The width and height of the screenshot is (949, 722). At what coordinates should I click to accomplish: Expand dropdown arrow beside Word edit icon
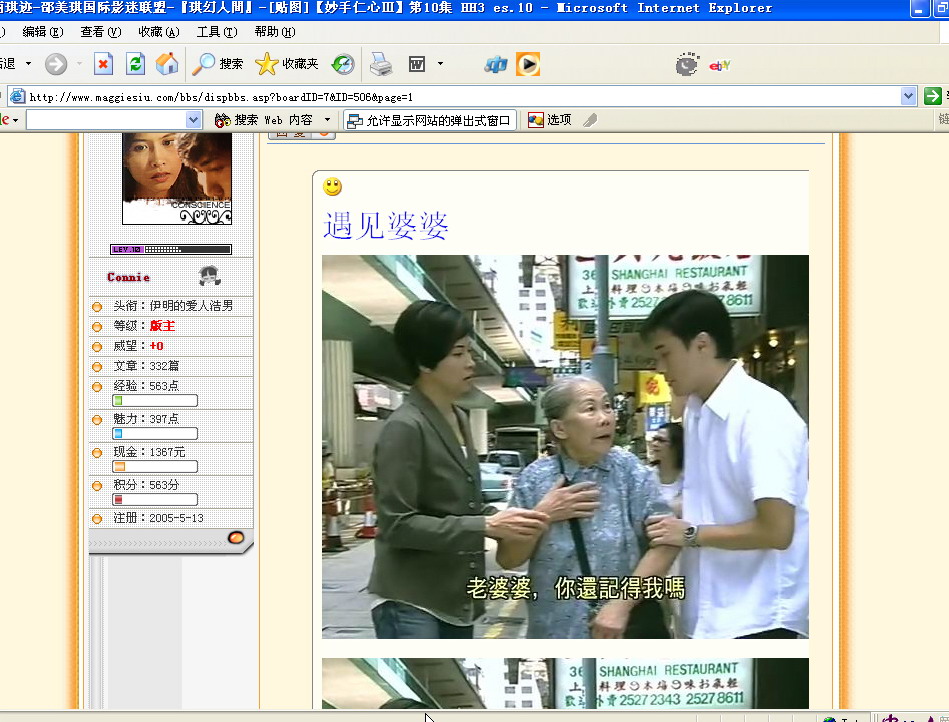click(x=440, y=64)
